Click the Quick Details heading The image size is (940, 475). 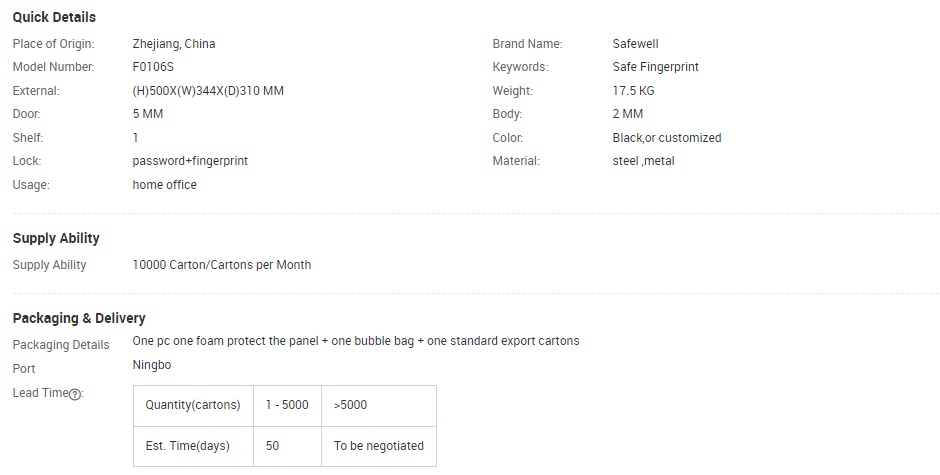tap(54, 17)
